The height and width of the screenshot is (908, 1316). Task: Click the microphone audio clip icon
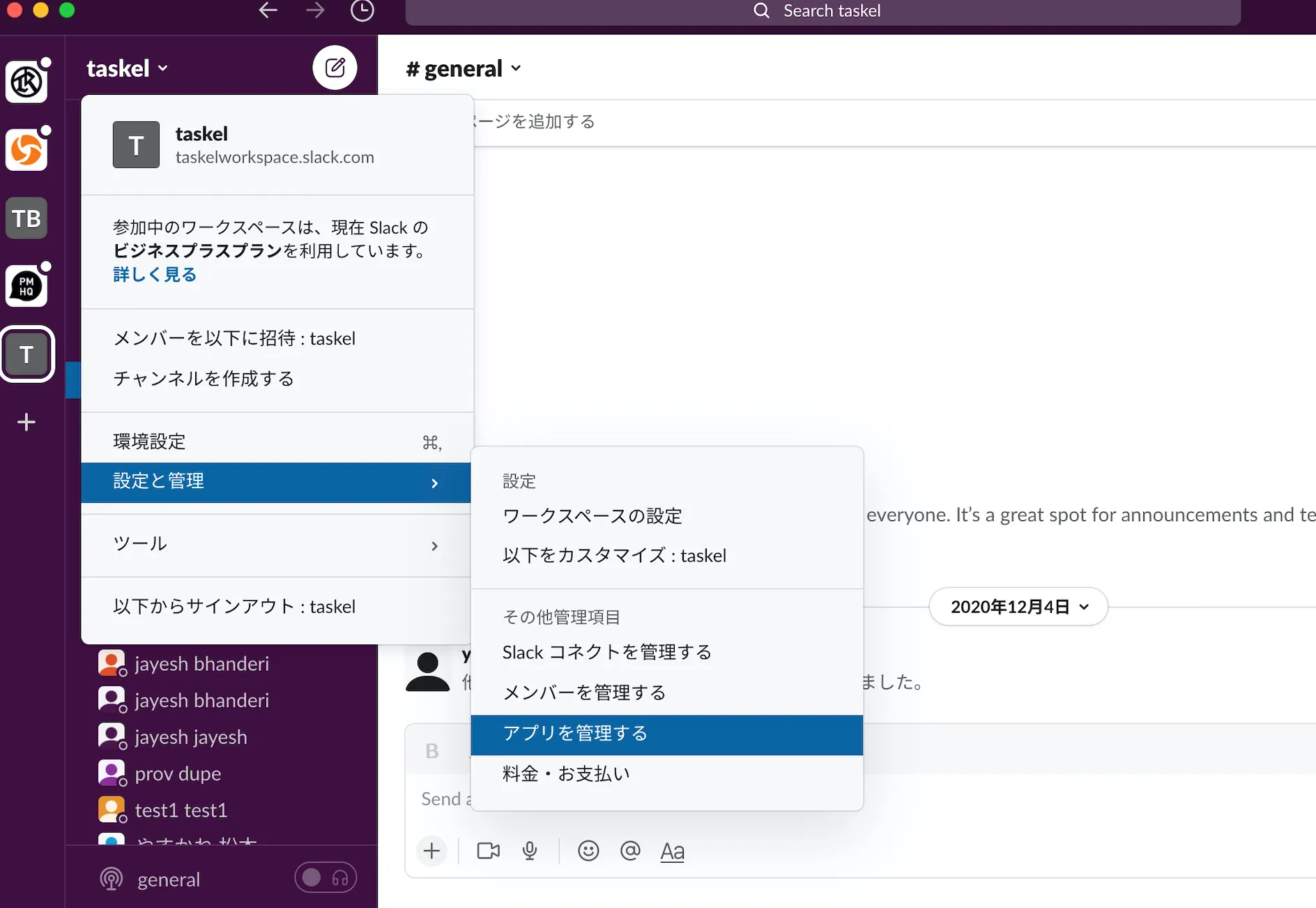click(x=530, y=851)
